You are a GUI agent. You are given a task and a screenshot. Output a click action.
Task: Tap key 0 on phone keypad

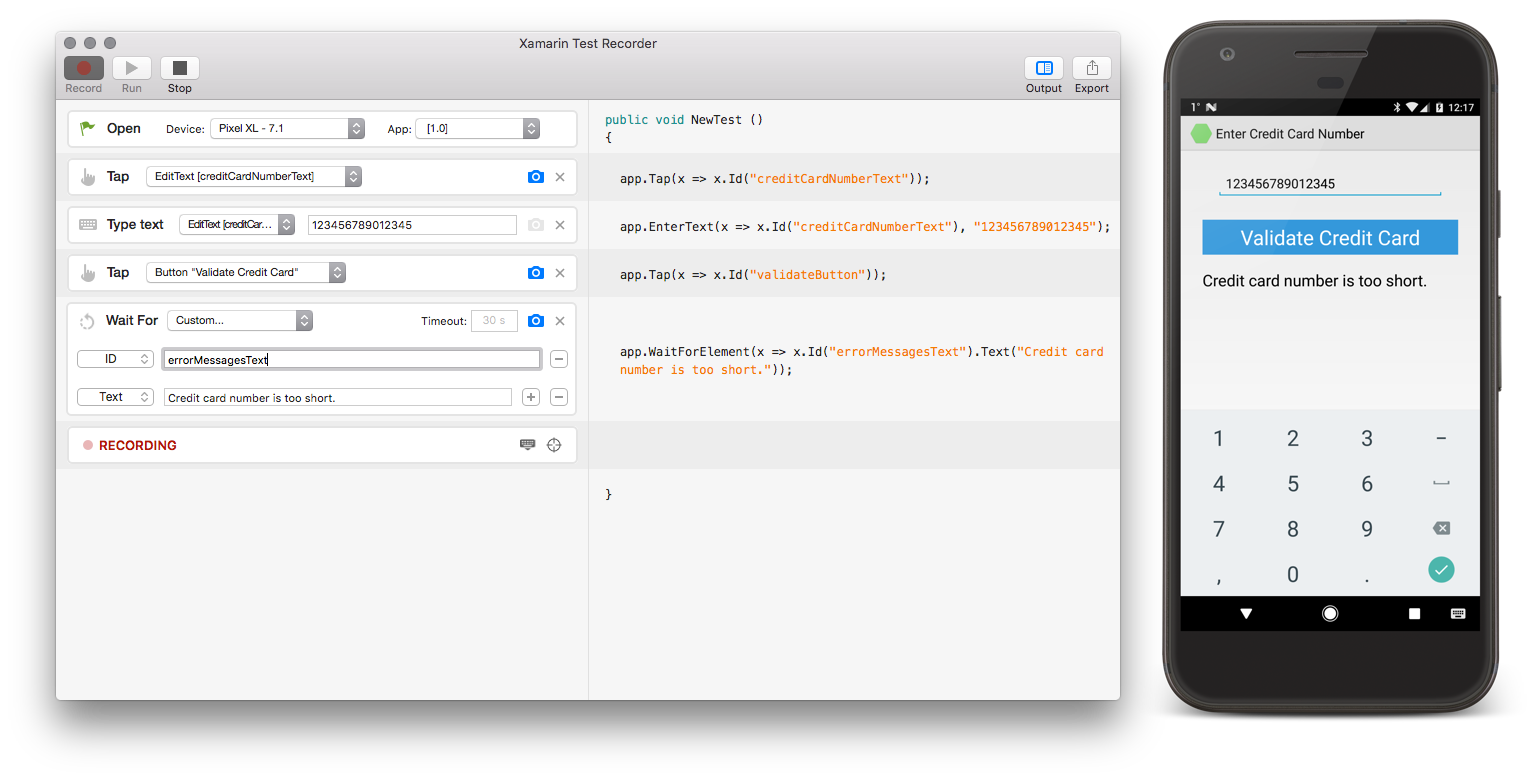pyautogui.click(x=1293, y=574)
